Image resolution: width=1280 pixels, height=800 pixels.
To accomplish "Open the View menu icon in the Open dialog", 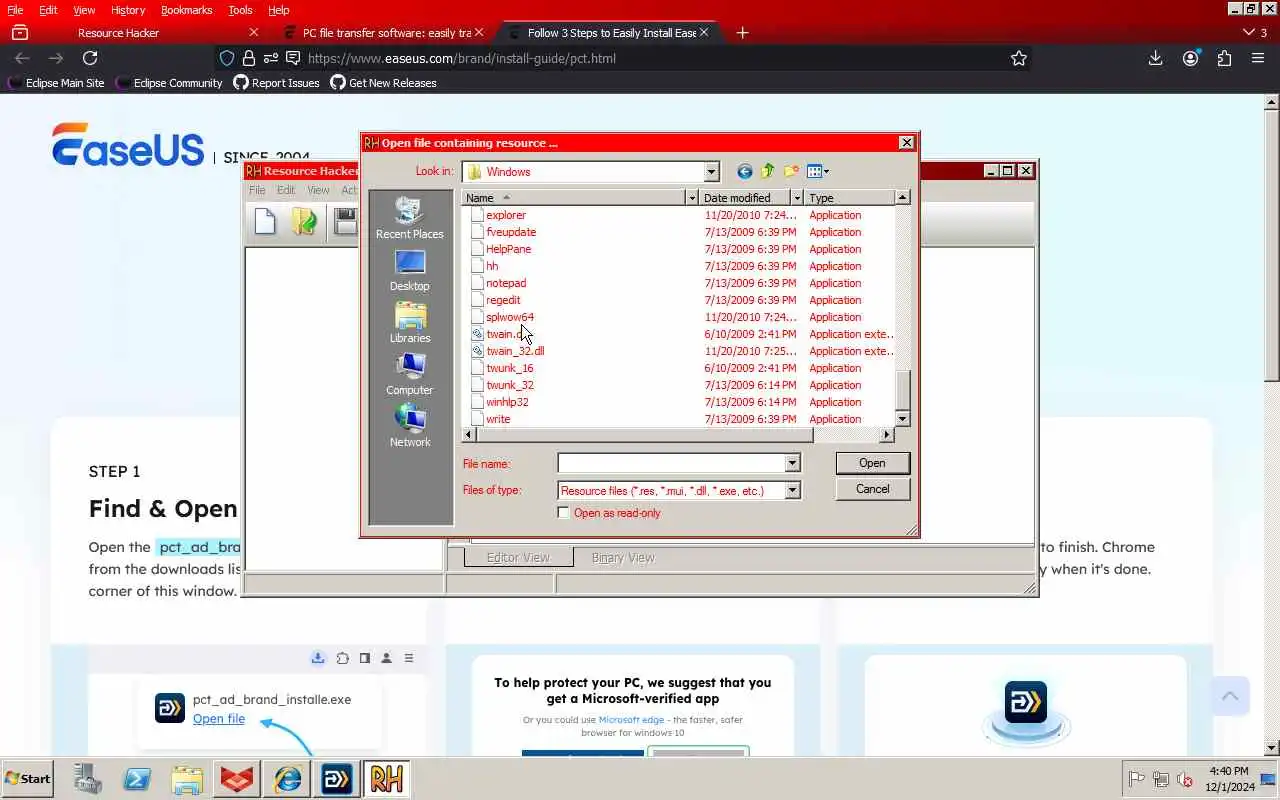I will [818, 171].
